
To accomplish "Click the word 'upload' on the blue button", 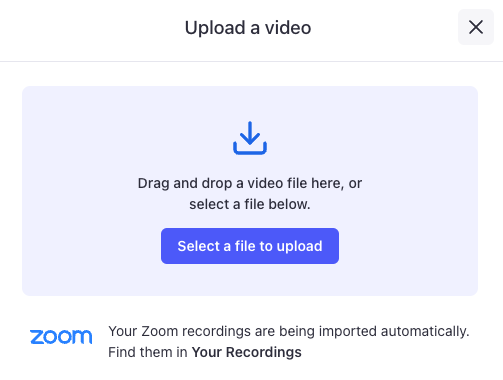I will click(x=299, y=247).
